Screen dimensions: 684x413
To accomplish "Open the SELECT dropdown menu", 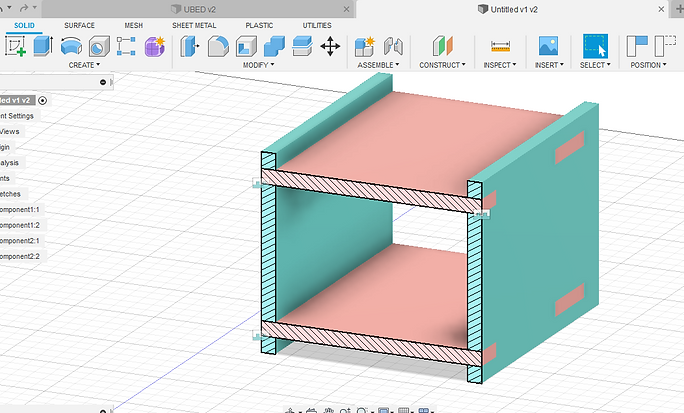I will pos(595,65).
